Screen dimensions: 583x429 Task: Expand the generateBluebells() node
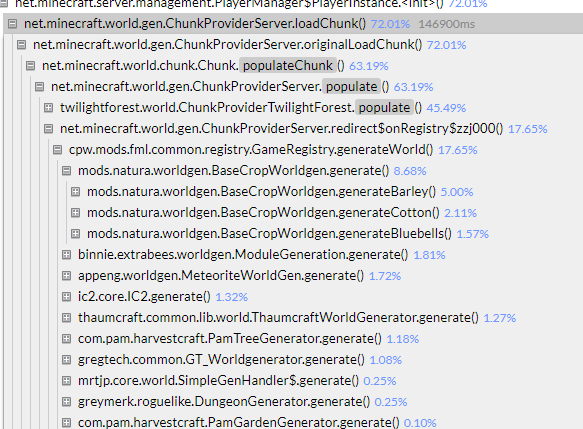tap(75, 234)
